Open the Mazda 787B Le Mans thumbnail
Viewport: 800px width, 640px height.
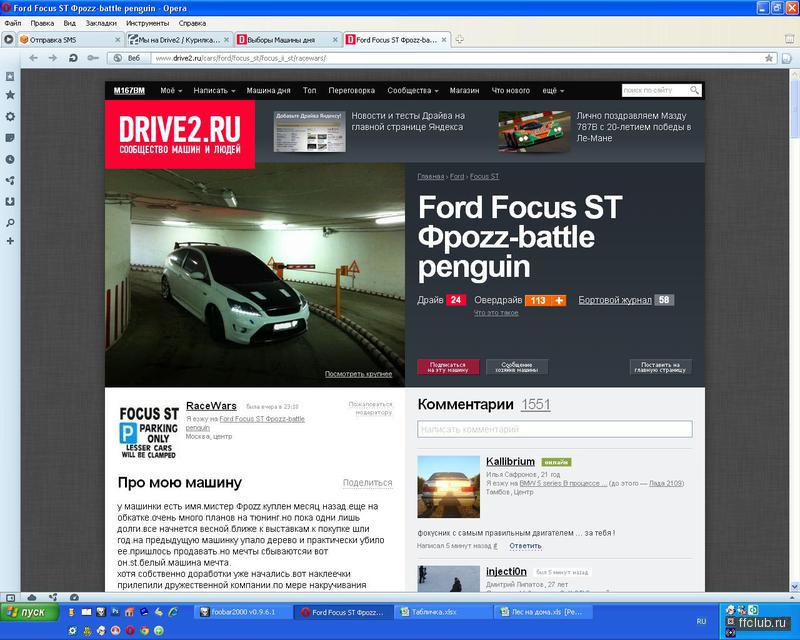[534, 131]
